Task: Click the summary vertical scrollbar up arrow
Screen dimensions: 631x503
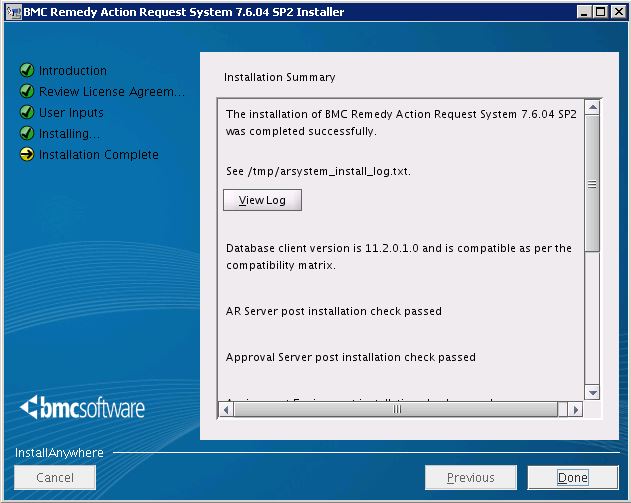Action: coord(592,107)
